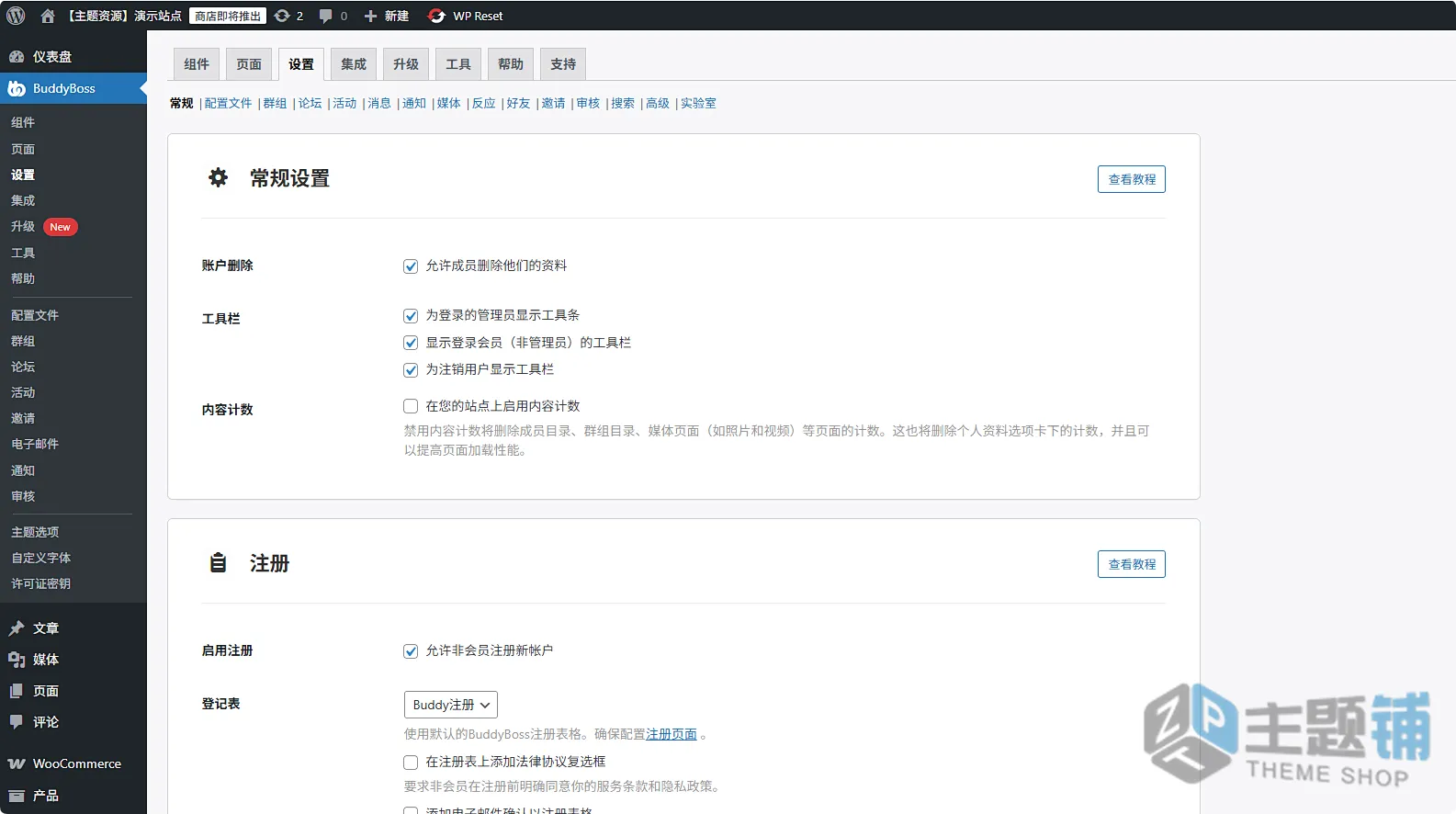Click 查看教程 button in 常规设置
The image size is (1456, 814).
tap(1132, 179)
